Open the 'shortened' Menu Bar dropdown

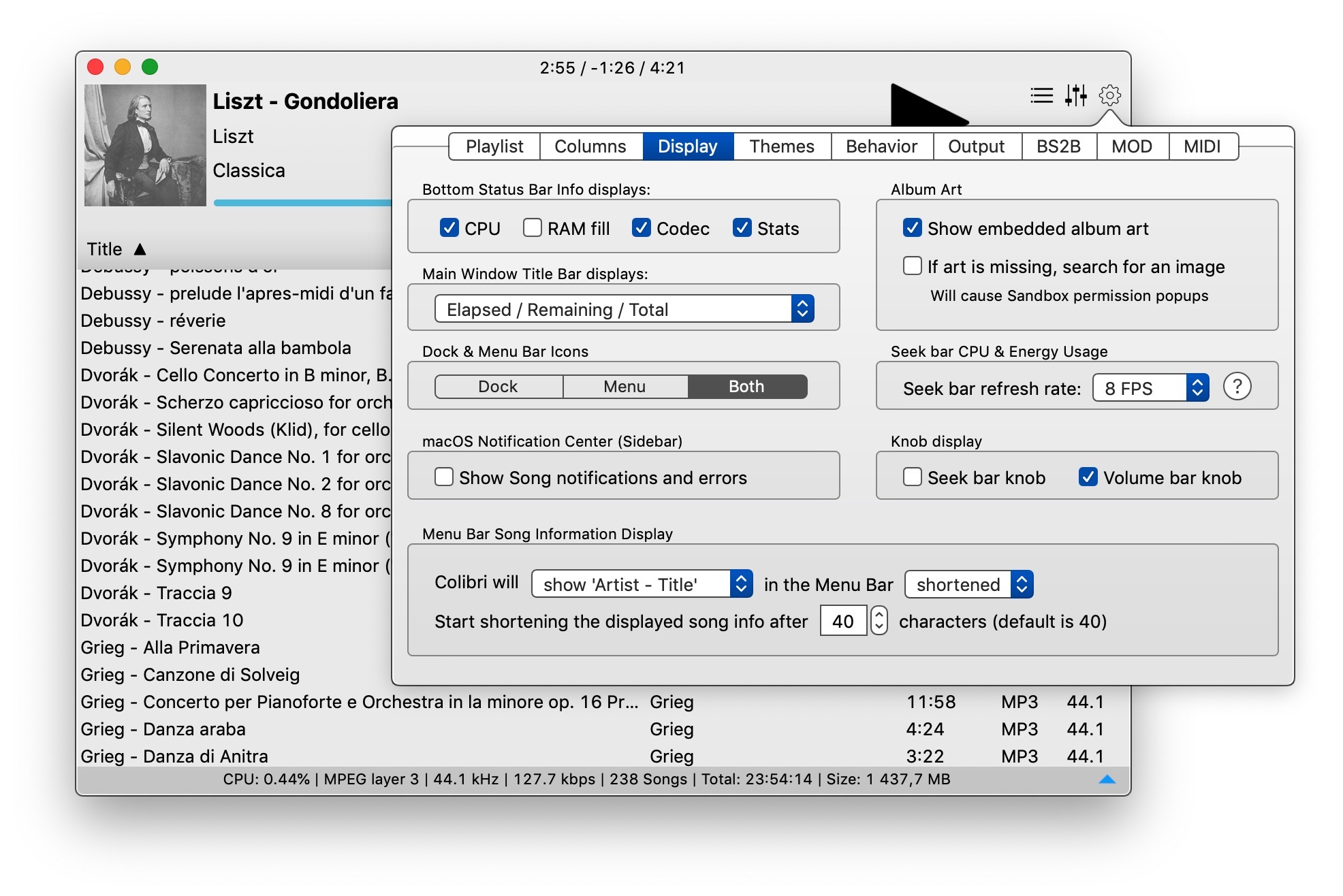click(968, 584)
